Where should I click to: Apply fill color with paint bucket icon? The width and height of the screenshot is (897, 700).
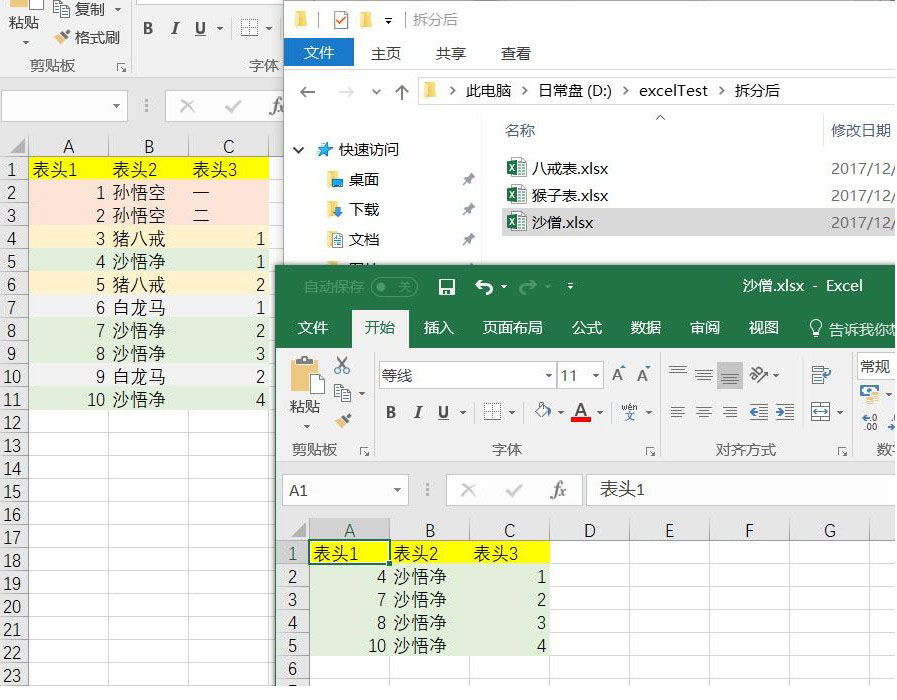[542, 411]
